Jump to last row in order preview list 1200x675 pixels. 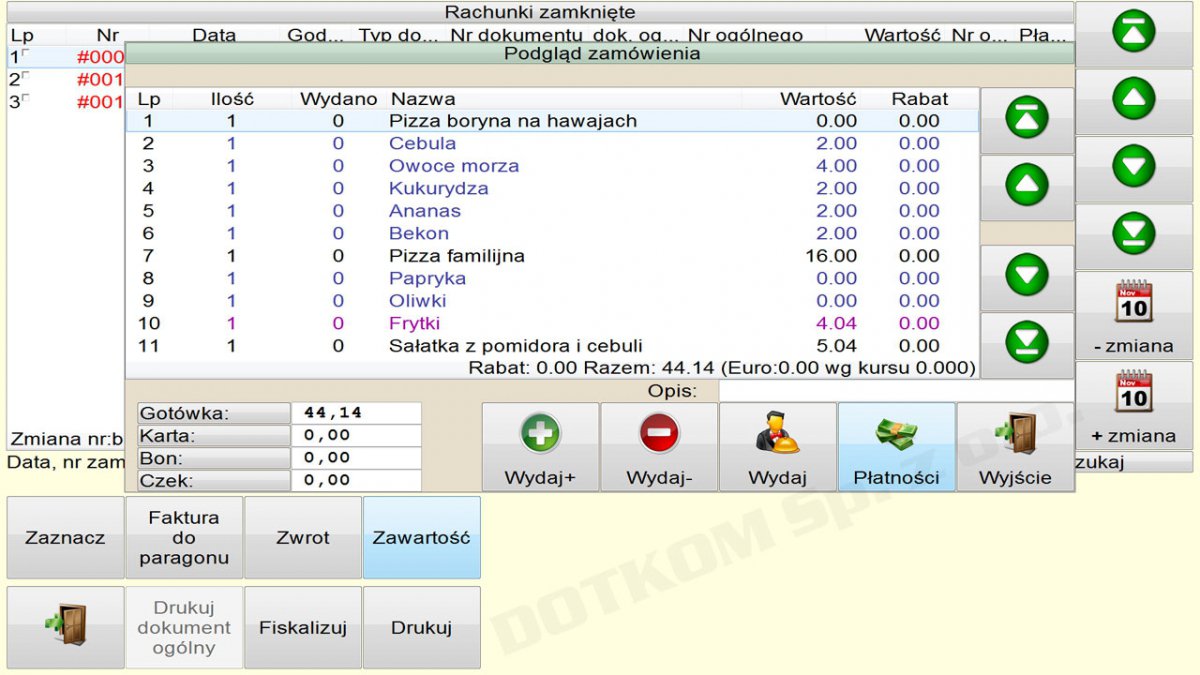[1027, 343]
